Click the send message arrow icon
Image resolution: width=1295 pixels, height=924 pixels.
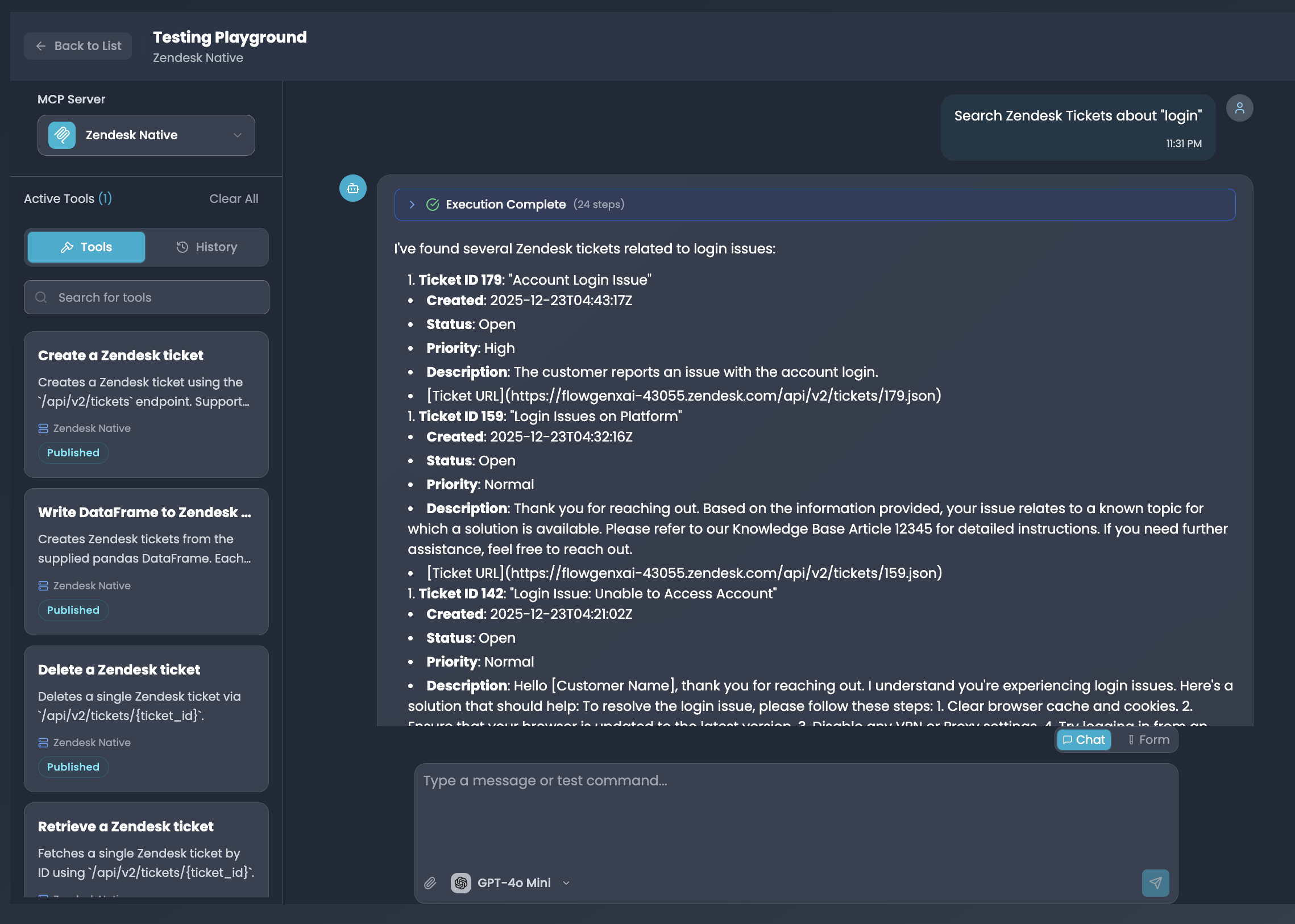click(x=1155, y=883)
